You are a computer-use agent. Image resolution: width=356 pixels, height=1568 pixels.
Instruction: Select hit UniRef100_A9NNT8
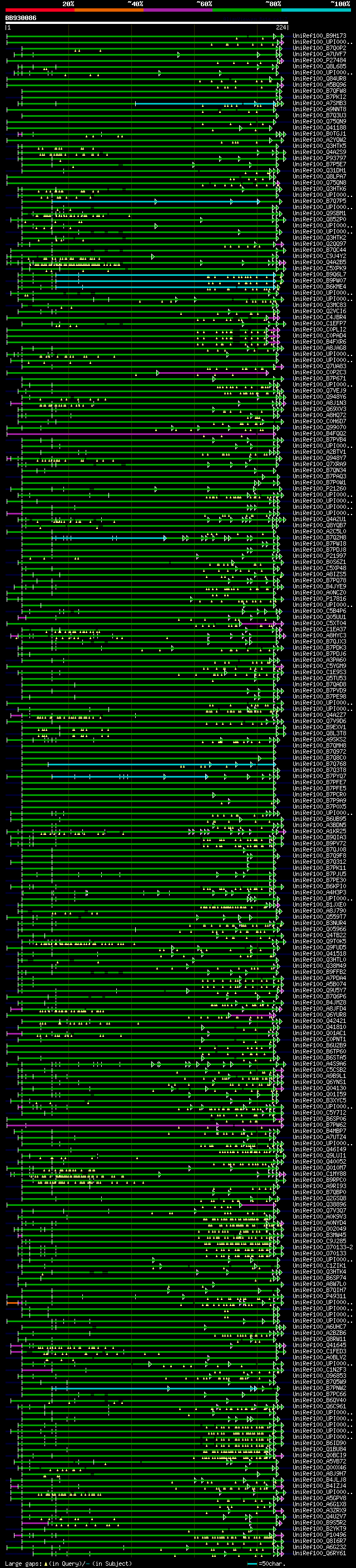[x=319, y=110]
